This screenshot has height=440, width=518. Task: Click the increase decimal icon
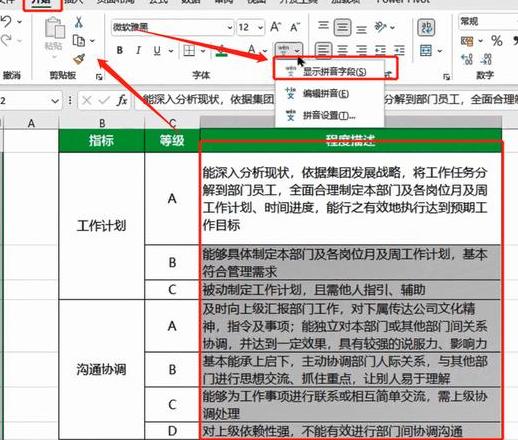tap(467, 59)
